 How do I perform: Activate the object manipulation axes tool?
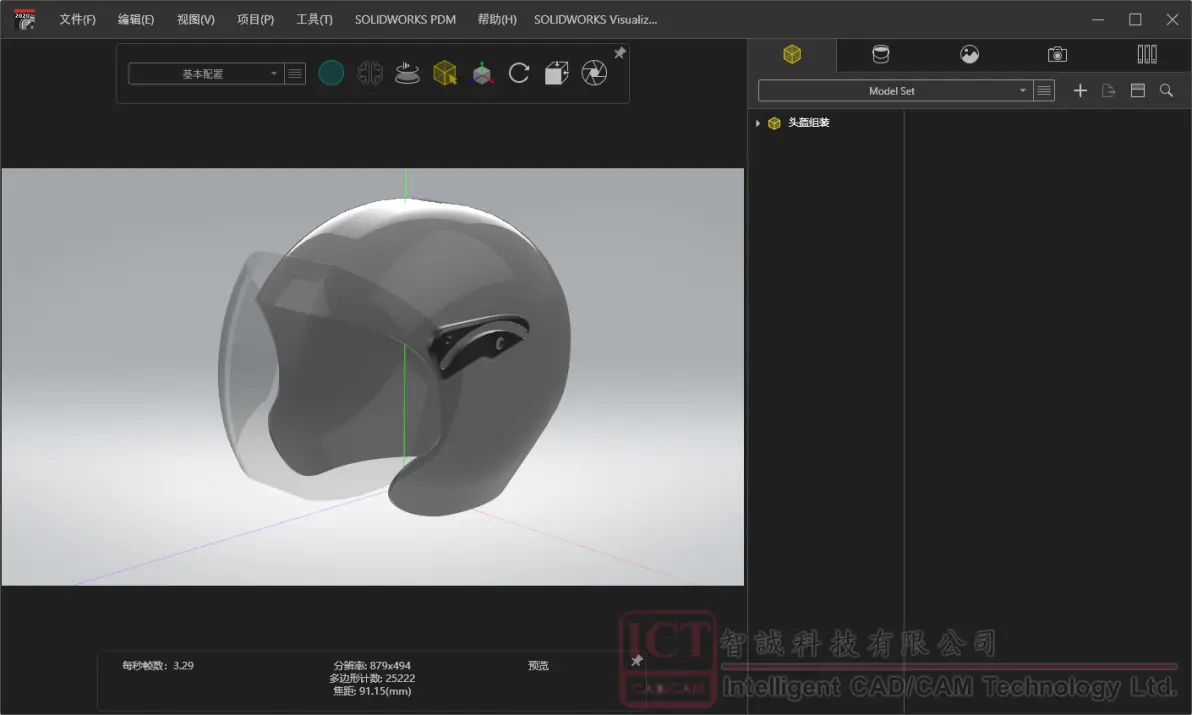482,74
